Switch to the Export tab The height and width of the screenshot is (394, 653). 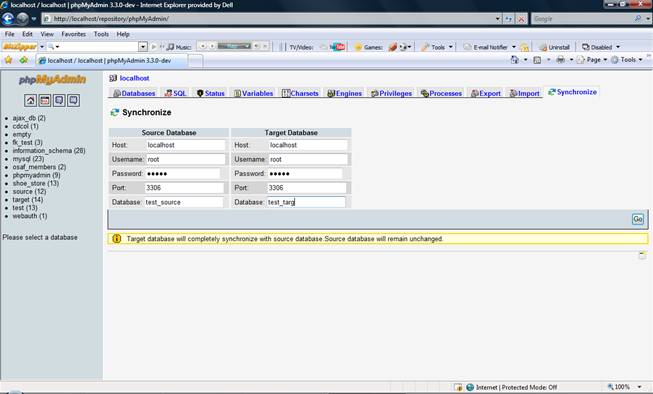click(x=486, y=93)
